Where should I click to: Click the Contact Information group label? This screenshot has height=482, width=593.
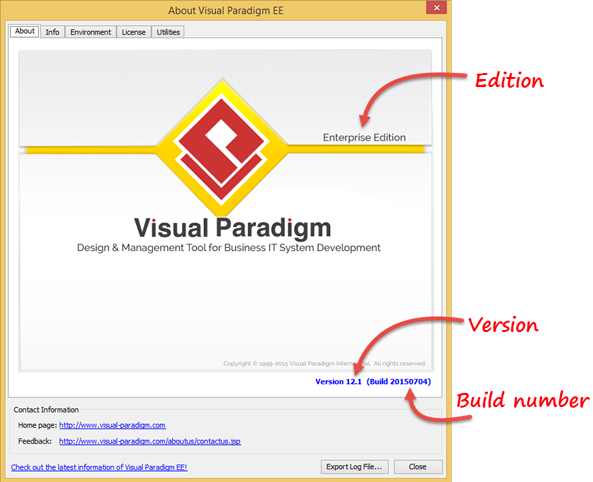[46, 410]
